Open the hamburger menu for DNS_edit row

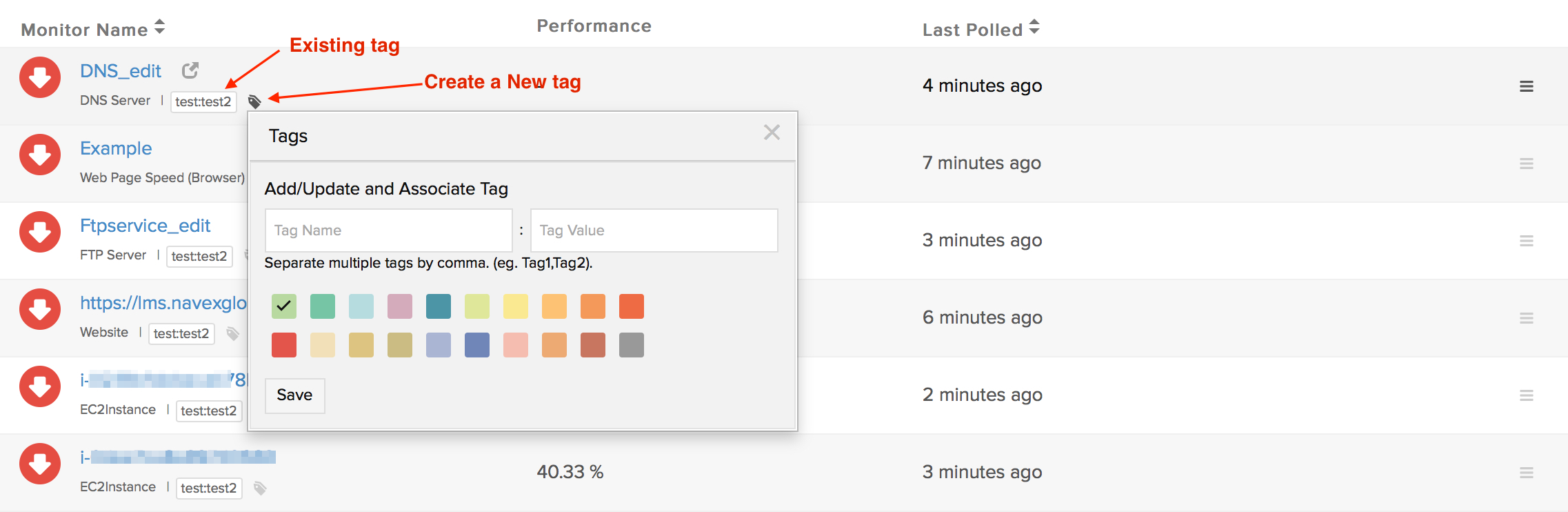pos(1527,86)
